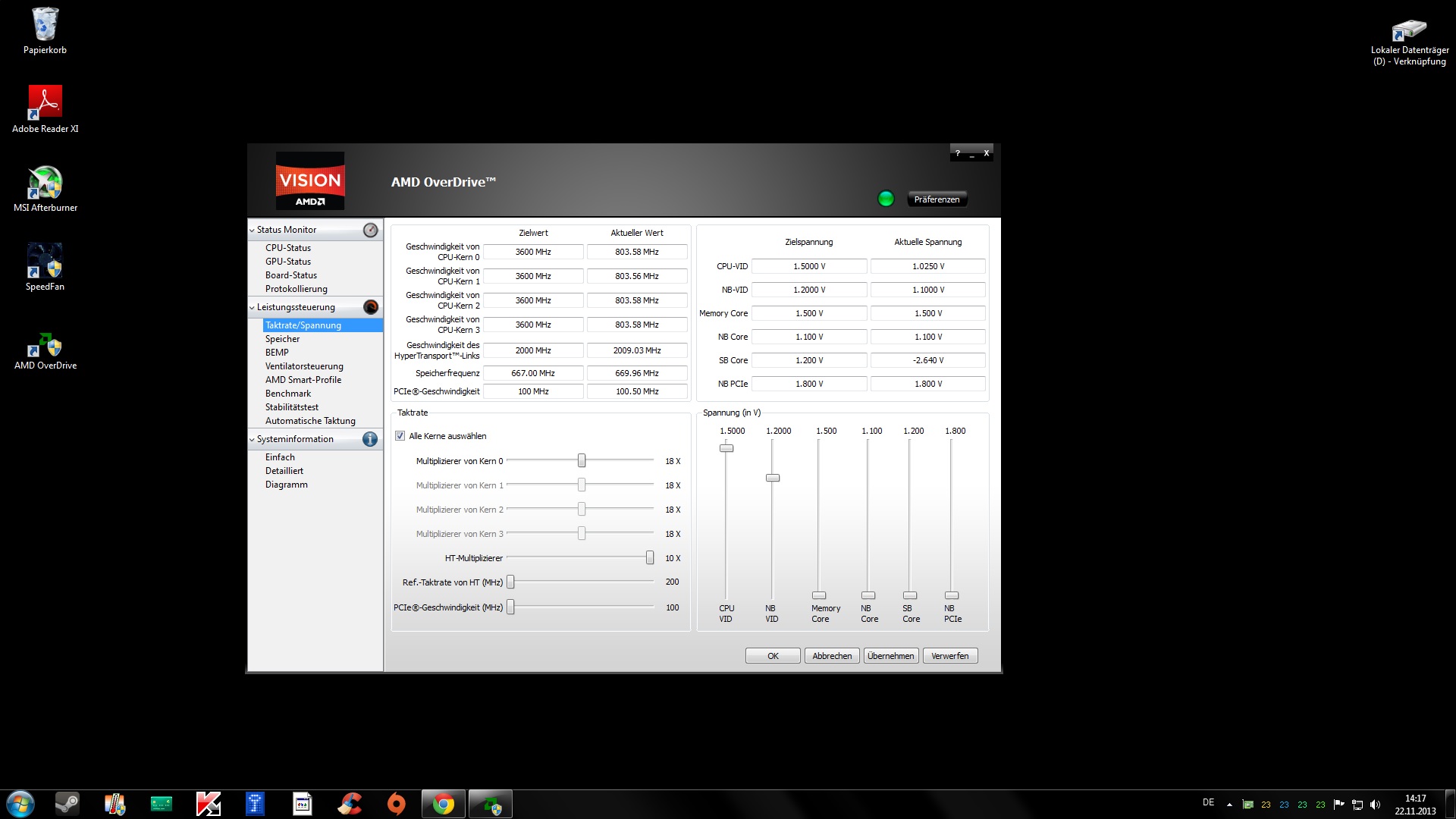Image resolution: width=1456 pixels, height=819 pixels.
Task: Click the Übernehmen button
Action: pyautogui.click(x=890, y=656)
